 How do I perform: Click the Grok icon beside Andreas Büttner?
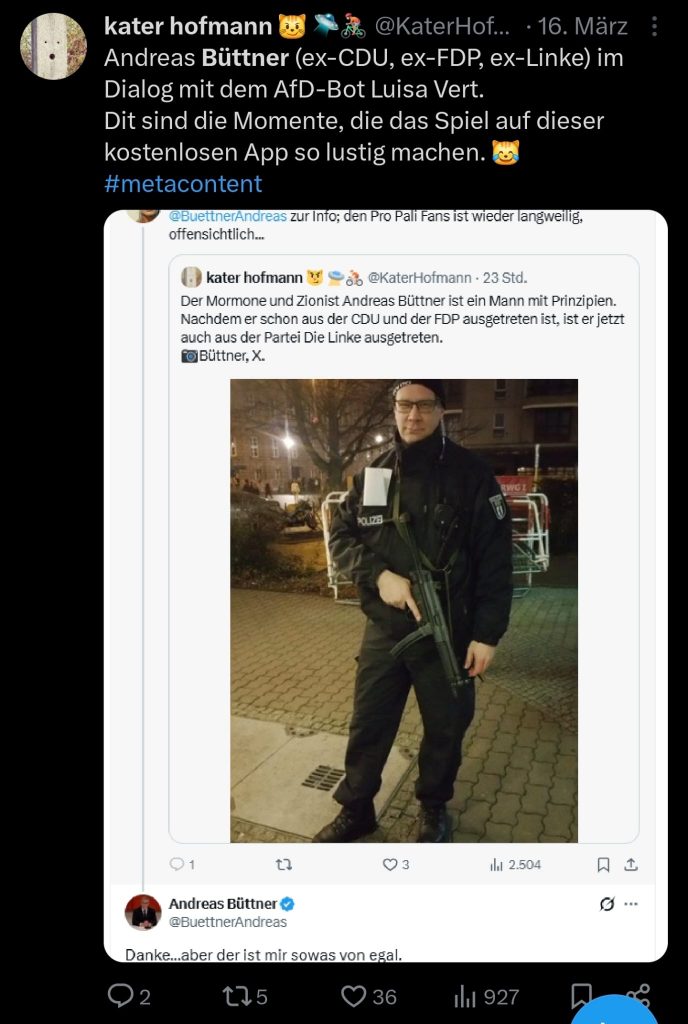(x=606, y=904)
